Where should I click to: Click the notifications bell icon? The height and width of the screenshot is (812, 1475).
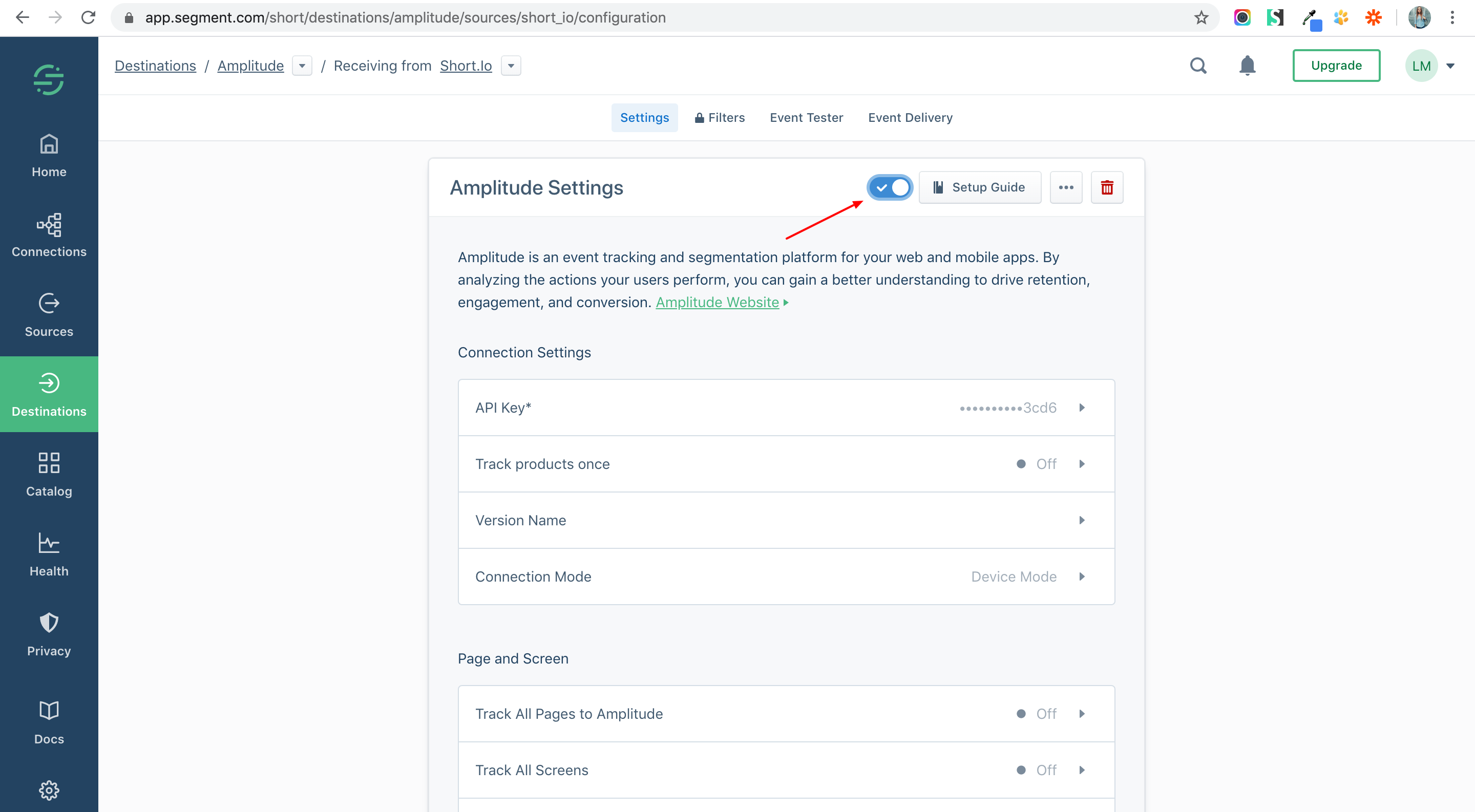pos(1247,66)
